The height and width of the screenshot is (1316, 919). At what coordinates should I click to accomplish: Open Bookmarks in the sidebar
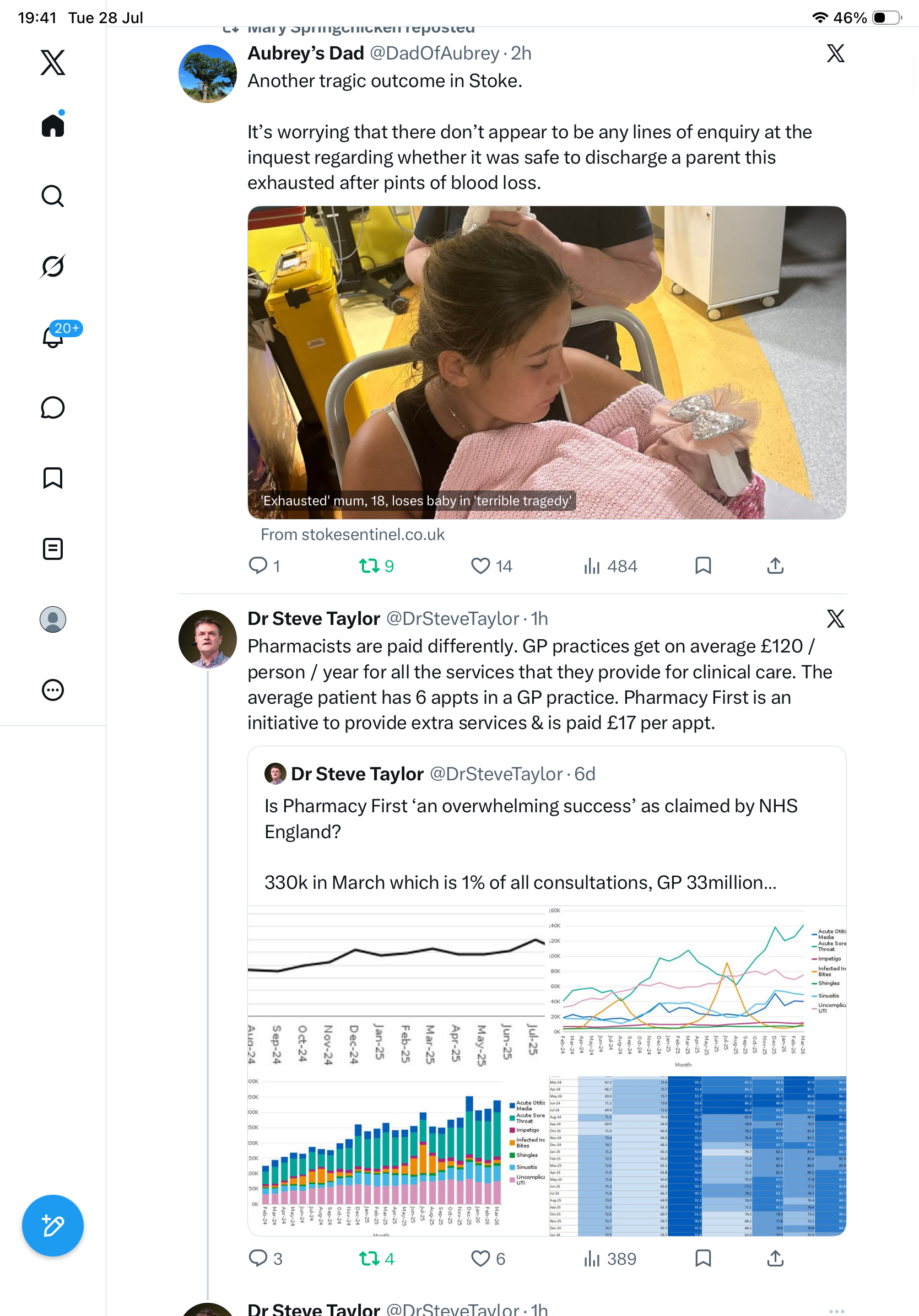tap(53, 478)
